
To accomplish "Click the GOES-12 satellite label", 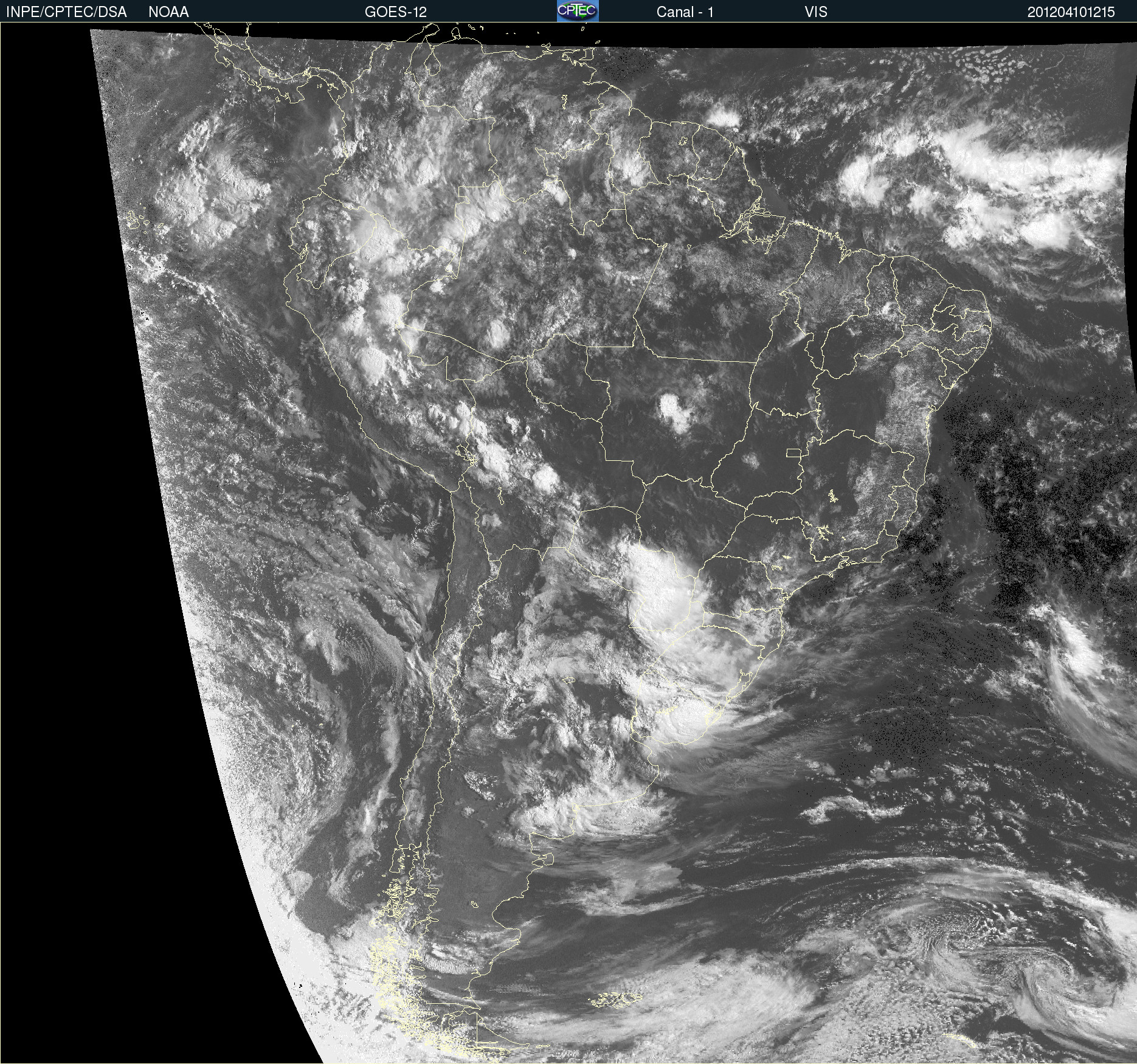I will point(396,12).
